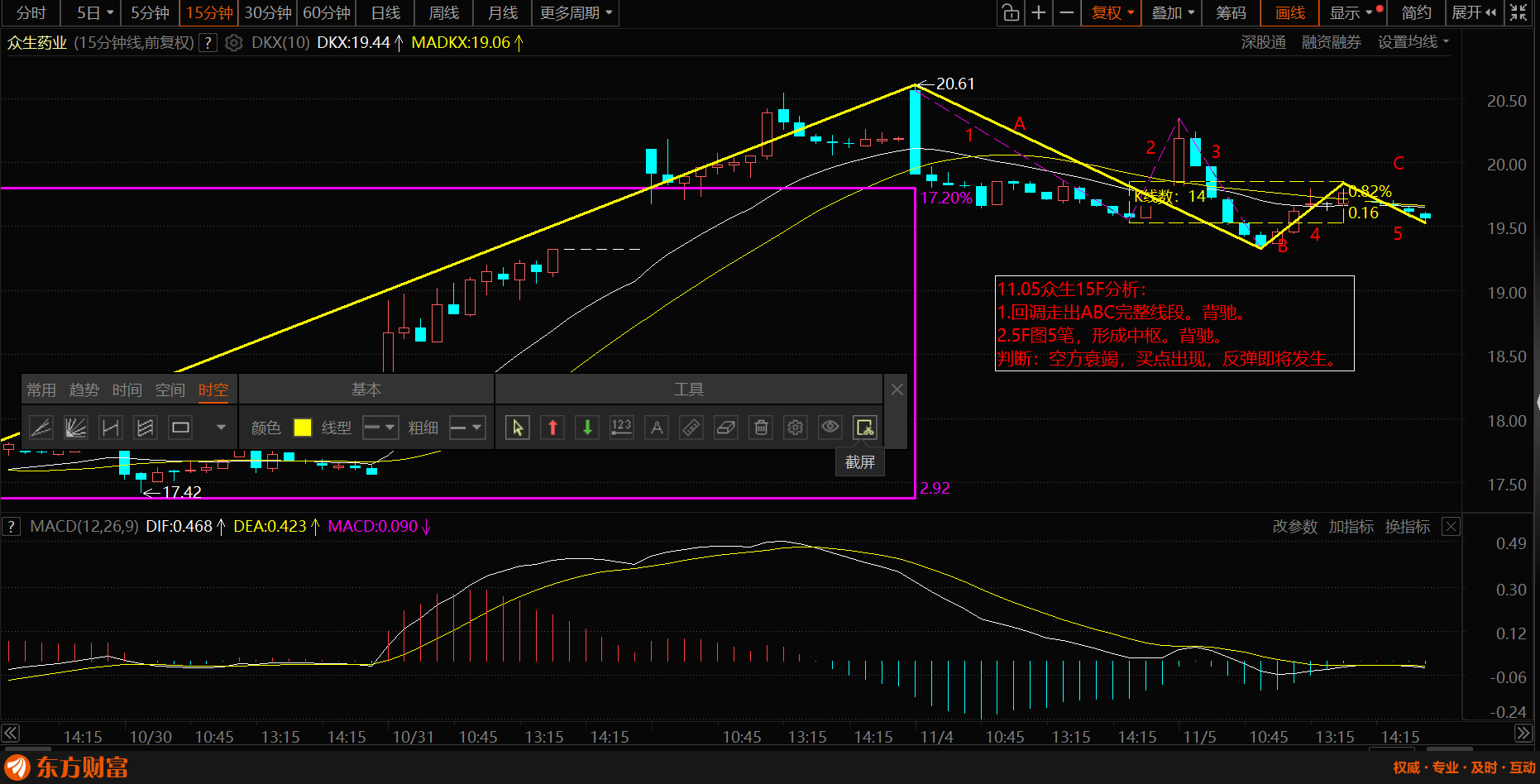Select the horizontal measure segment tool
The height and width of the screenshot is (784, 1540).
(x=110, y=428)
